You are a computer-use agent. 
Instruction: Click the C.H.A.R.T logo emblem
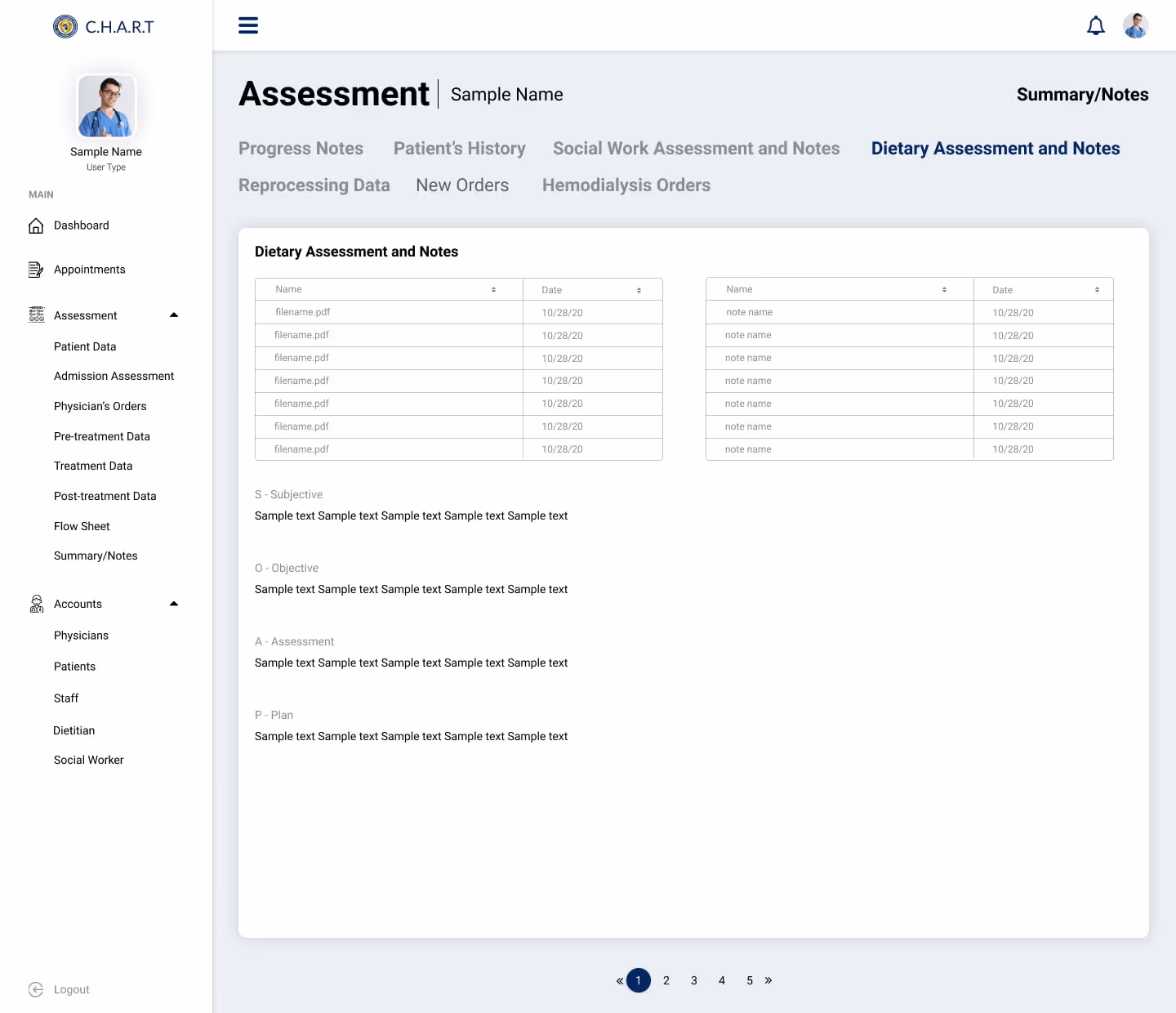[x=65, y=26]
